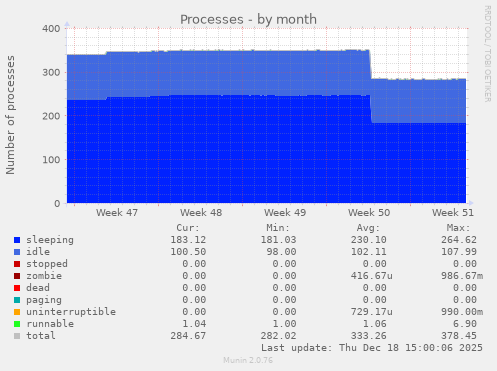Click the 'stopped' legend label
The height and width of the screenshot is (371, 497).
coord(47,264)
